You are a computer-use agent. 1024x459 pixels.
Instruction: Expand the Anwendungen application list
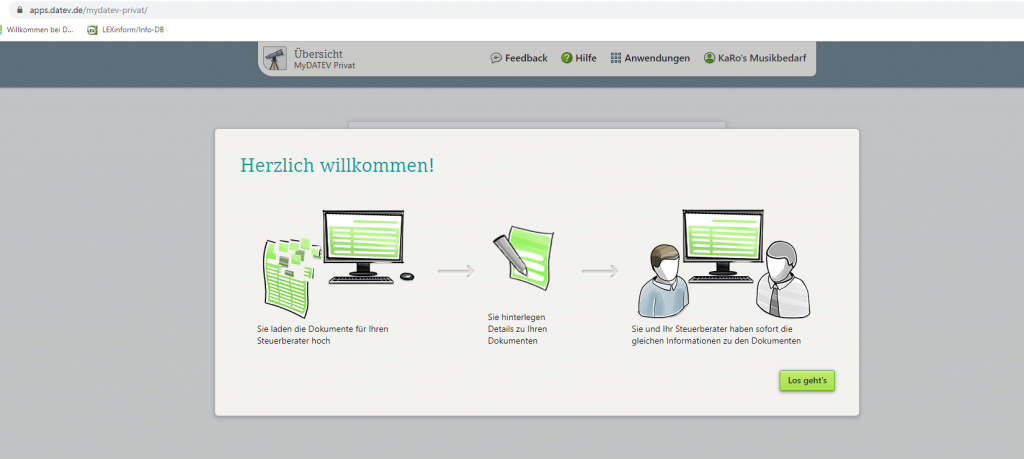tap(657, 58)
